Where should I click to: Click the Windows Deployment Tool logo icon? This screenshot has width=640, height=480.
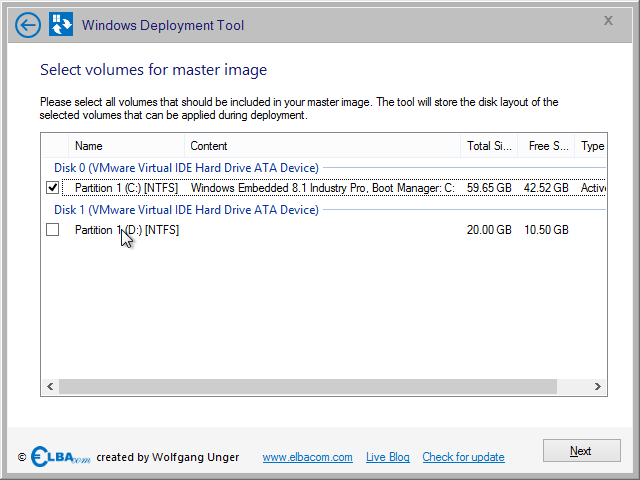coord(61,24)
